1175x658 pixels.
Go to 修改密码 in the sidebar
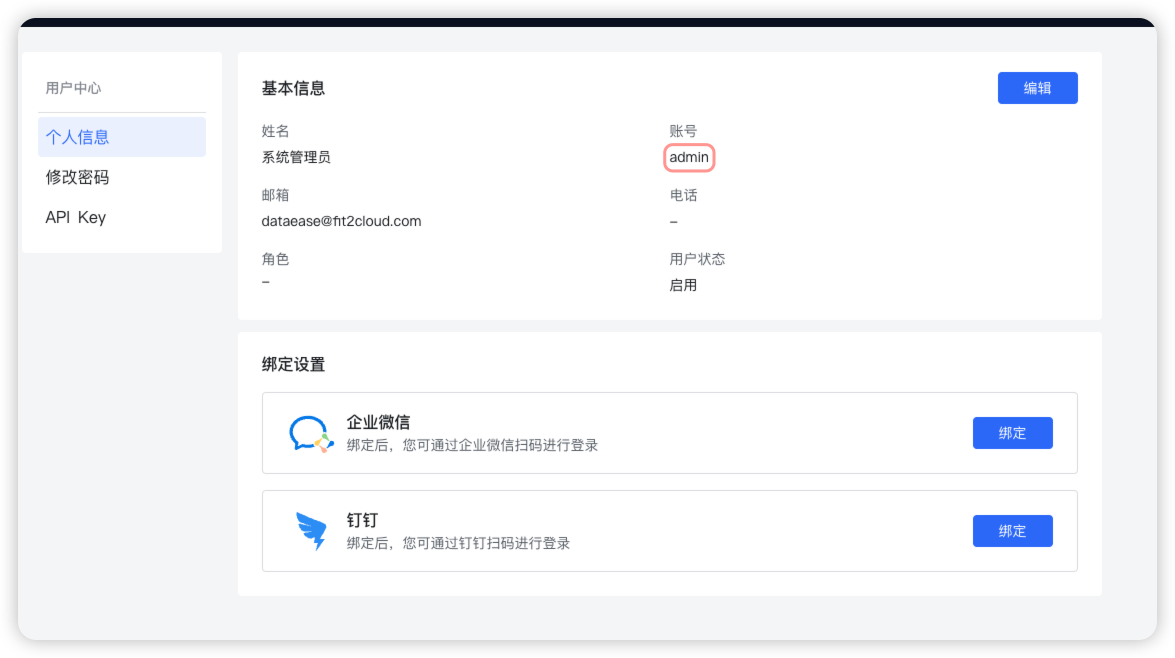click(78, 177)
